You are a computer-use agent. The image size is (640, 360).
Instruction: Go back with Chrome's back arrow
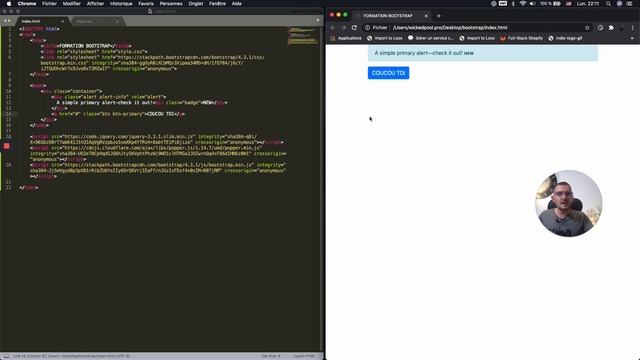point(333,28)
